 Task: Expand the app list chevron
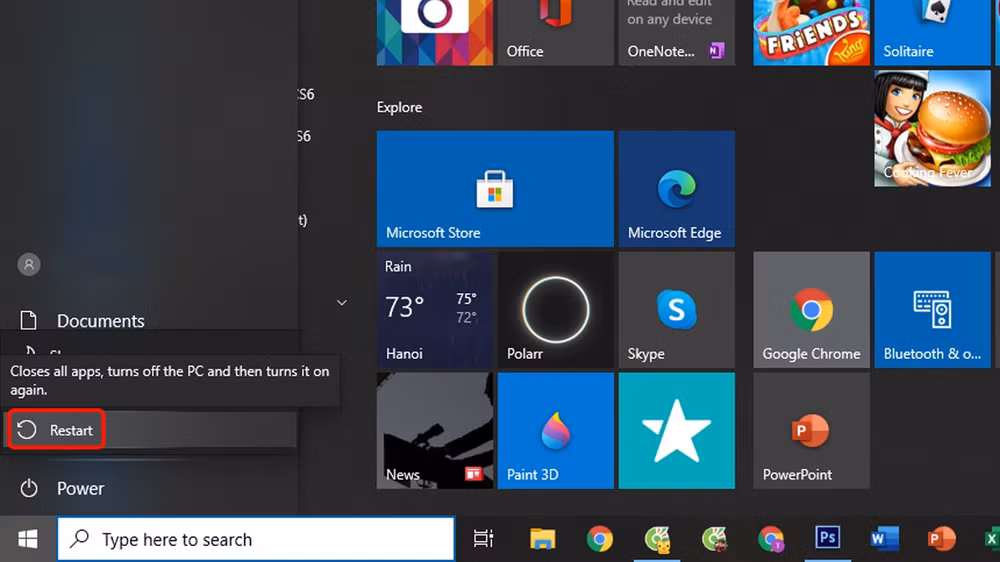(x=342, y=302)
